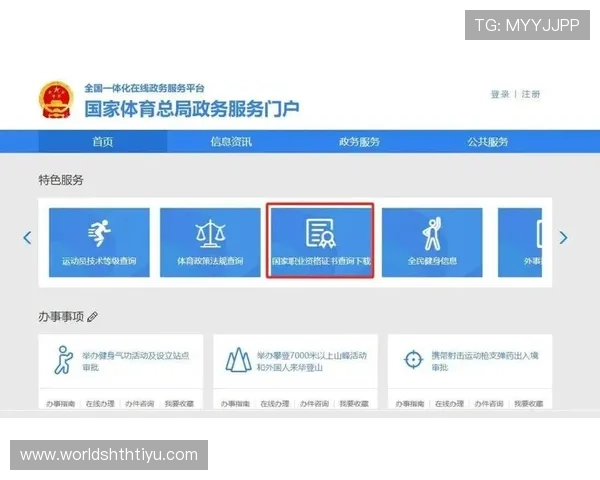This screenshot has height=480, width=600.
Task: Open 政务服务 navigation tab
Action: click(359, 142)
